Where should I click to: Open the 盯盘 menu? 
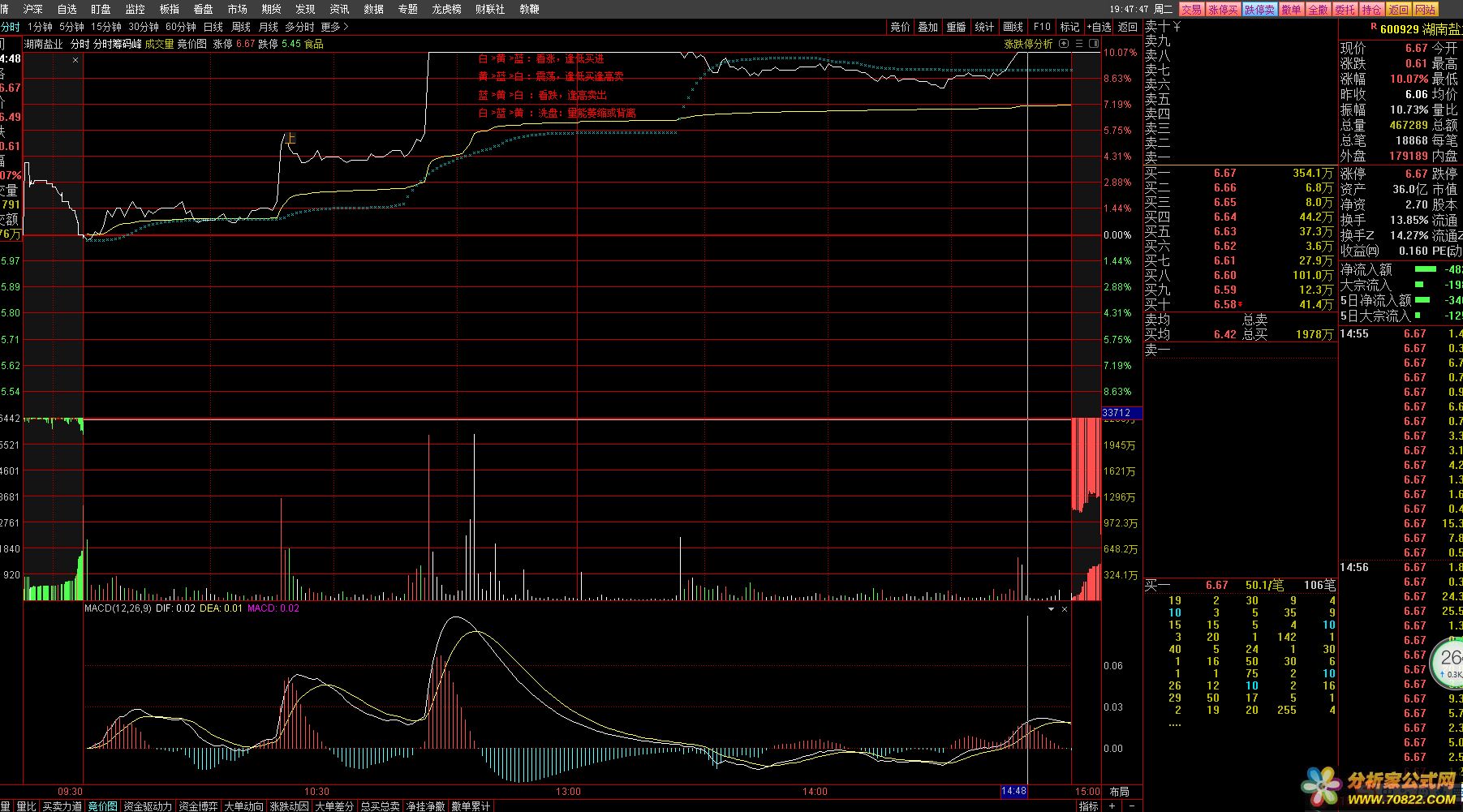[x=101, y=9]
